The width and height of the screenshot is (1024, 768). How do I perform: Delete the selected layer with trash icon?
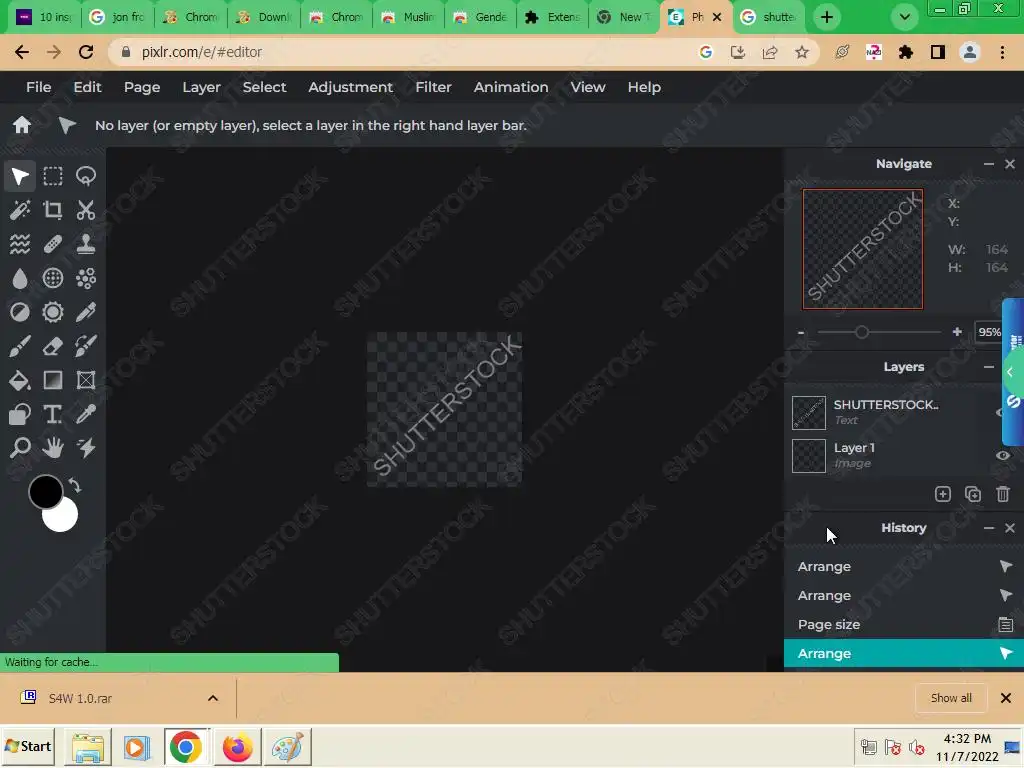pyautogui.click(x=1003, y=494)
